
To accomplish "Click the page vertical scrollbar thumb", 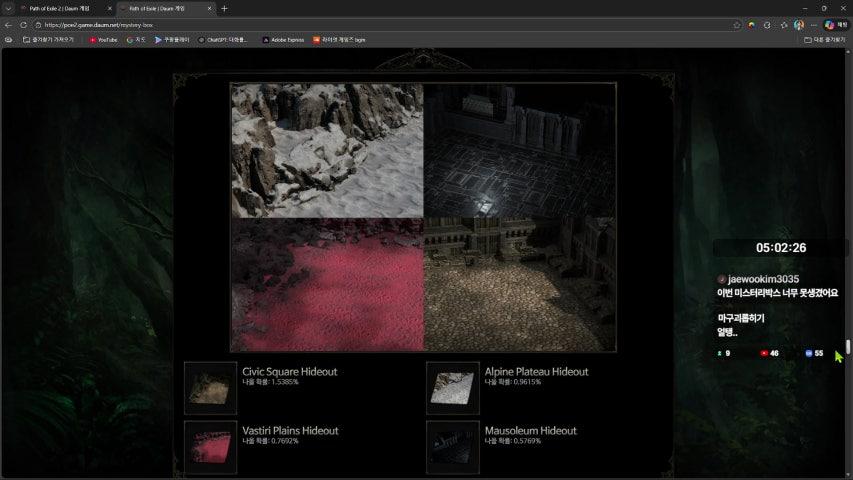I will [848, 347].
